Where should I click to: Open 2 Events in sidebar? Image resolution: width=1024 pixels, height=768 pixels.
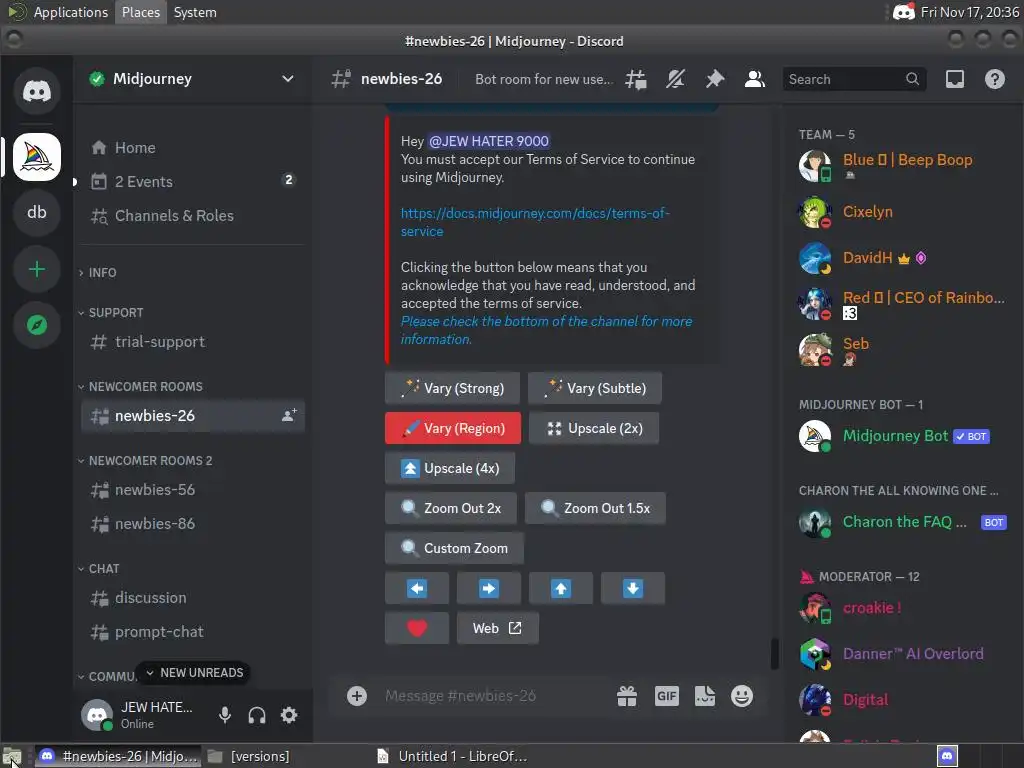point(193,182)
